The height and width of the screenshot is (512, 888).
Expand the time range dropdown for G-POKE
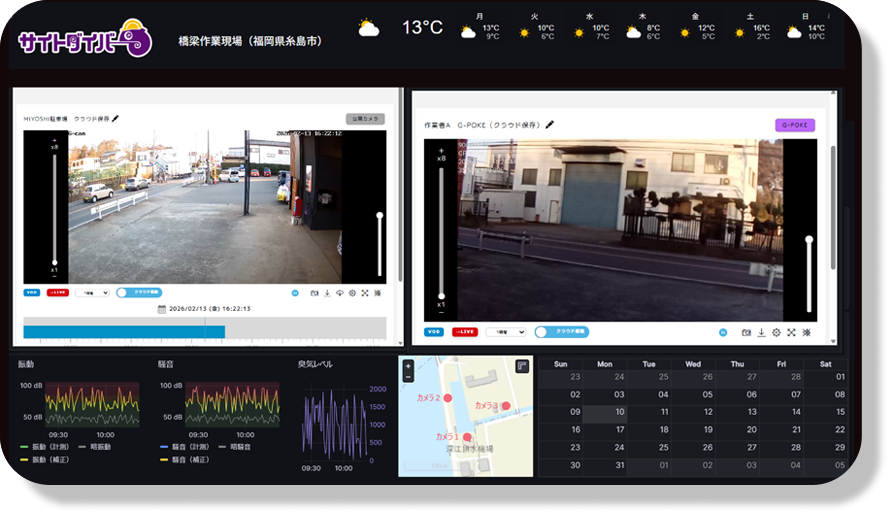pyautogui.click(x=505, y=332)
